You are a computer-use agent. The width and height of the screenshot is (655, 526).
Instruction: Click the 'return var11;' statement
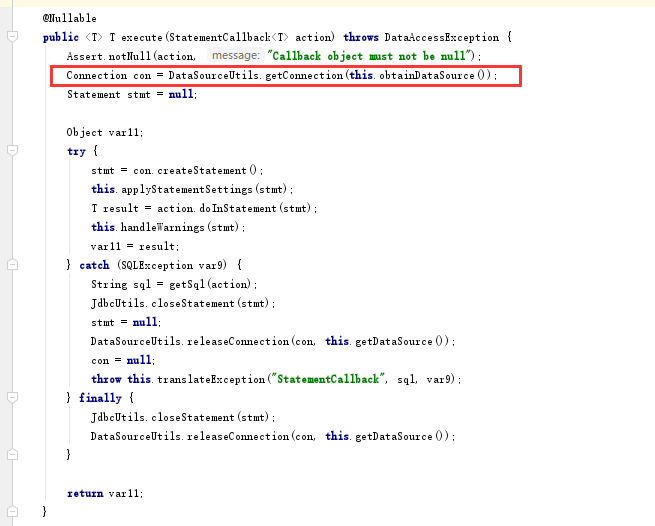(105, 493)
